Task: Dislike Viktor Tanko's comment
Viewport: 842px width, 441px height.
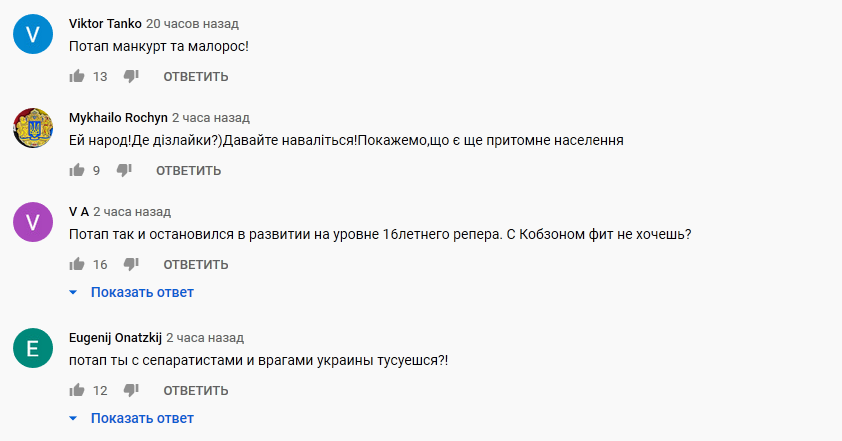Action: click(131, 76)
